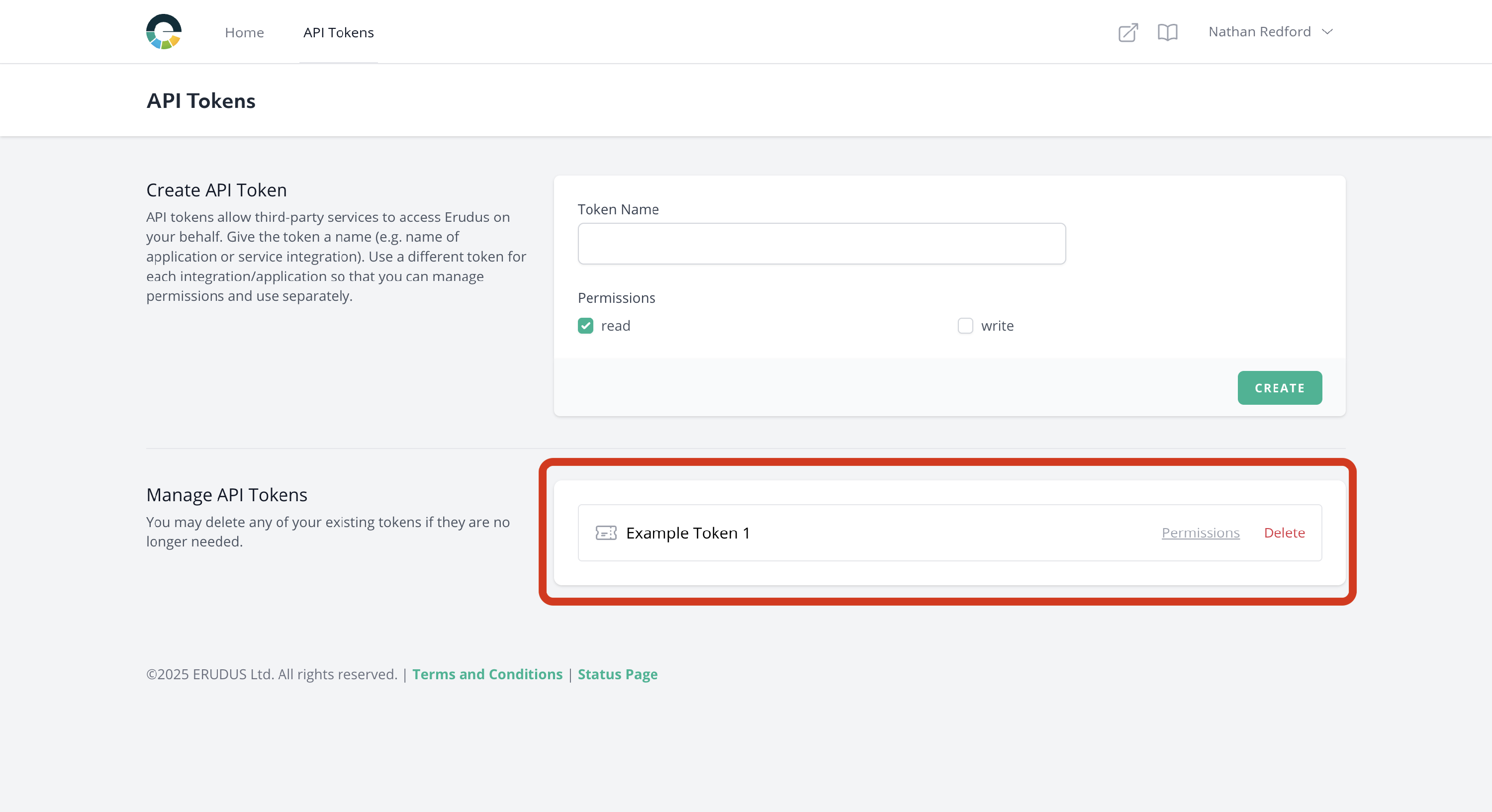Screen dimensions: 1492x812
Task: Open Permissions for Example Token 1
Action: (x=1200, y=533)
